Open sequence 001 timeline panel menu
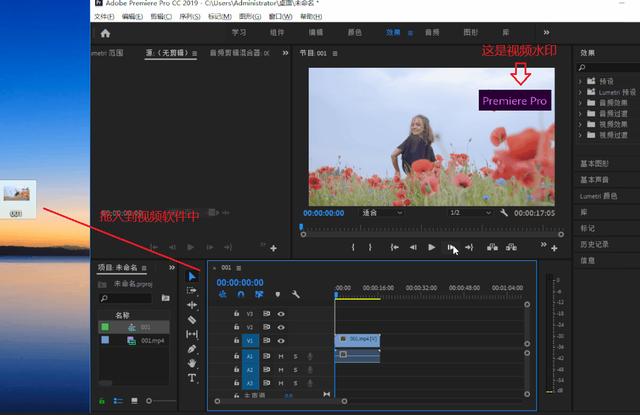 click(x=239, y=268)
